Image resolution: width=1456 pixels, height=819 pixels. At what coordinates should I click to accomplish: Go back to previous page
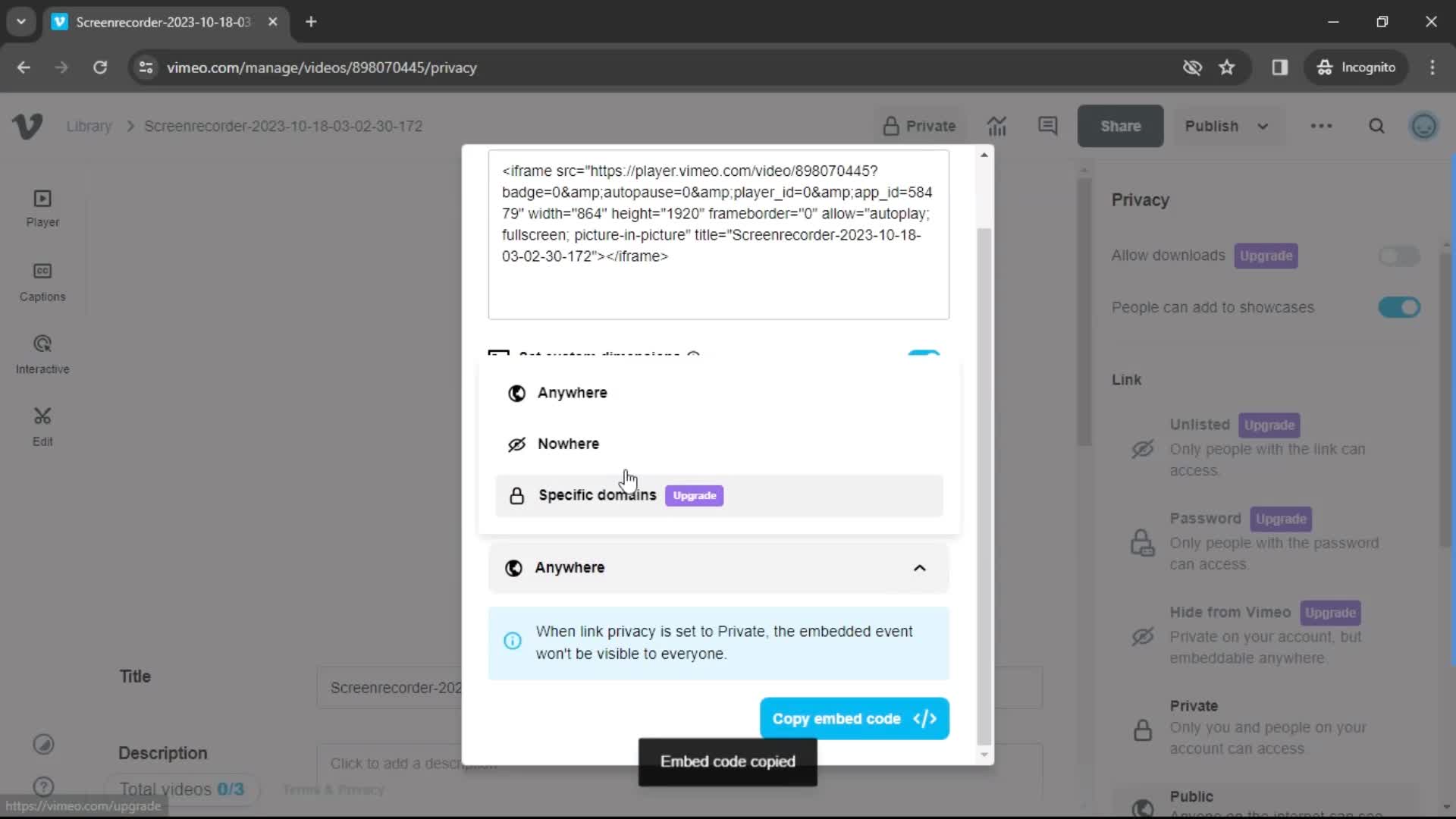(24, 67)
